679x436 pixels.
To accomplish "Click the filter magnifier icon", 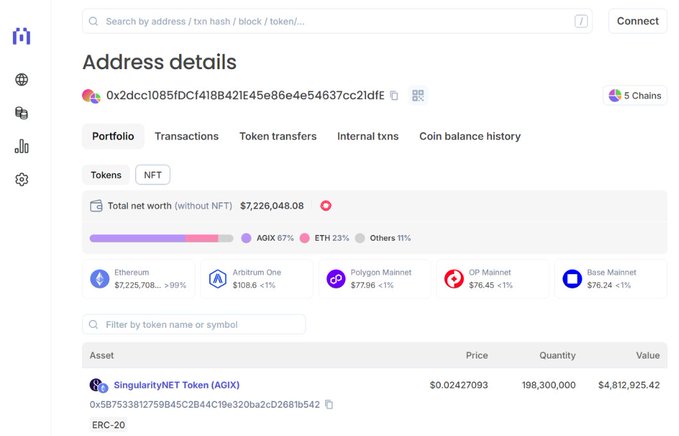I will coord(93,324).
